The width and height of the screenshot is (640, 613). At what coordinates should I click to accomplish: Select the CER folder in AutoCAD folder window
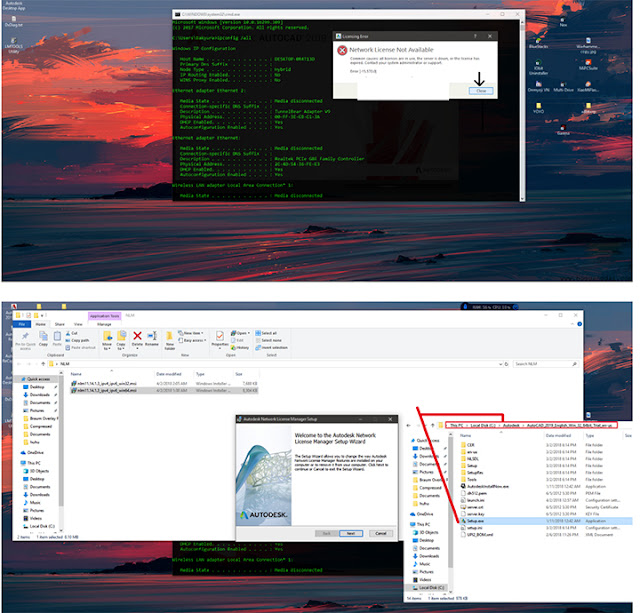(x=468, y=445)
